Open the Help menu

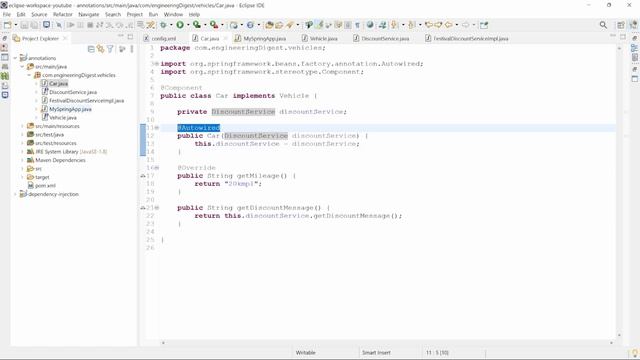pos(194,14)
